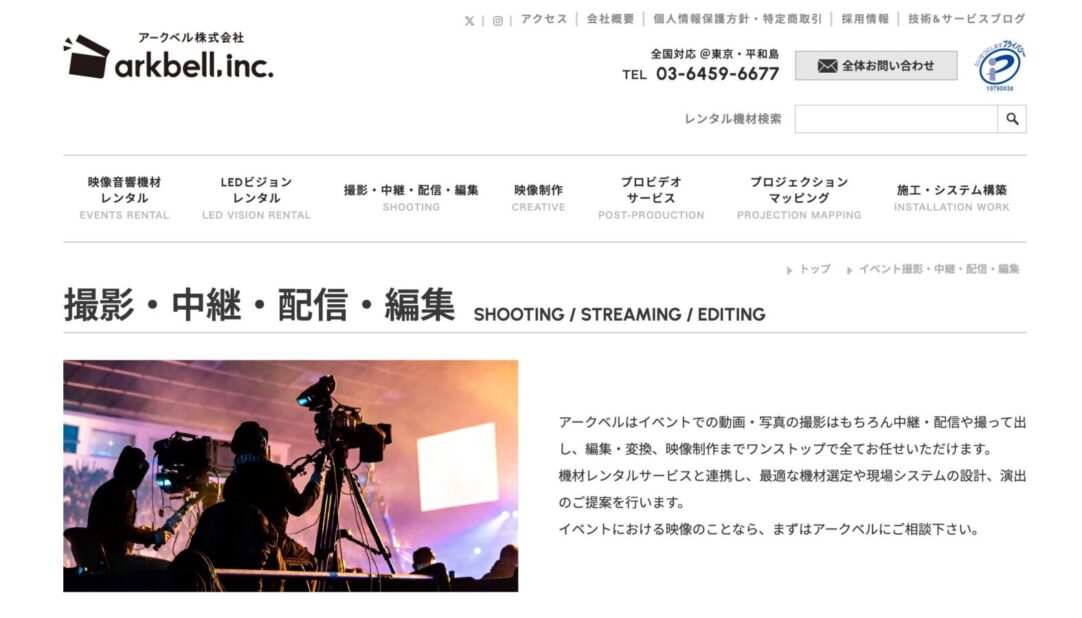Screen dimensions: 1082x618
Task: Open プロジェクションマッピング menu item
Action: [x=799, y=197]
